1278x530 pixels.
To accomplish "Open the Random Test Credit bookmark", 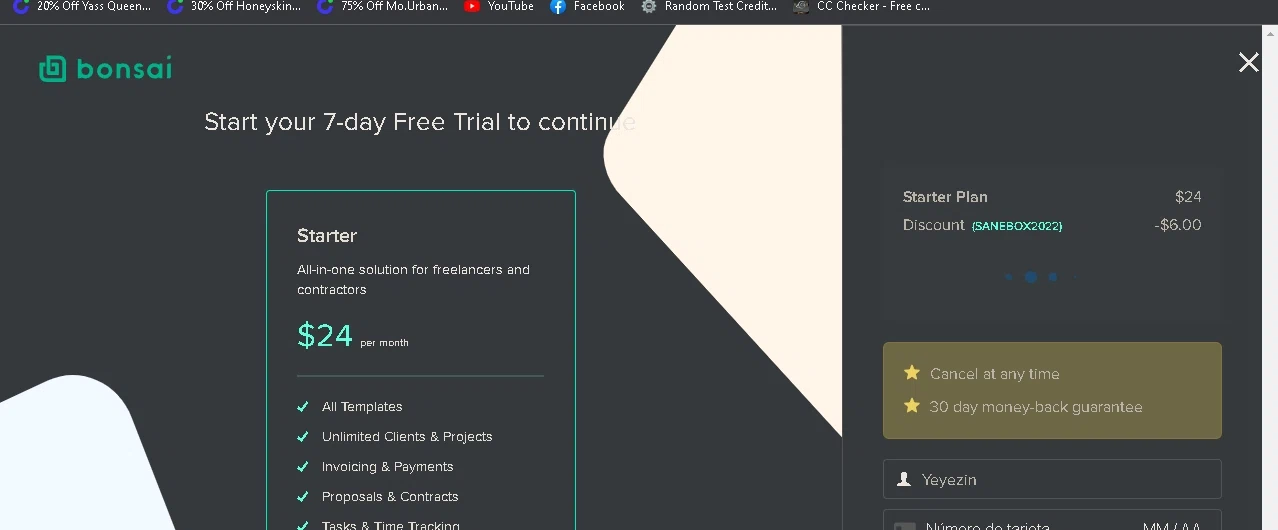I will [708, 6].
